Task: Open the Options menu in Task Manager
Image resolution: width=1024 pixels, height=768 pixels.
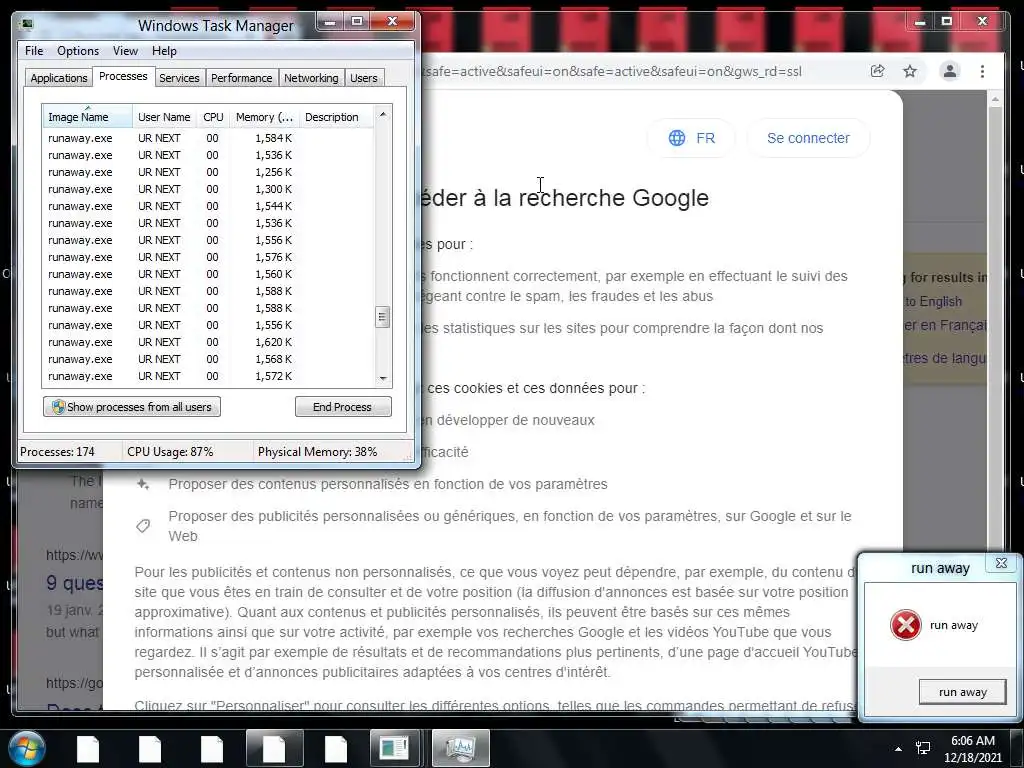Action: click(x=78, y=50)
